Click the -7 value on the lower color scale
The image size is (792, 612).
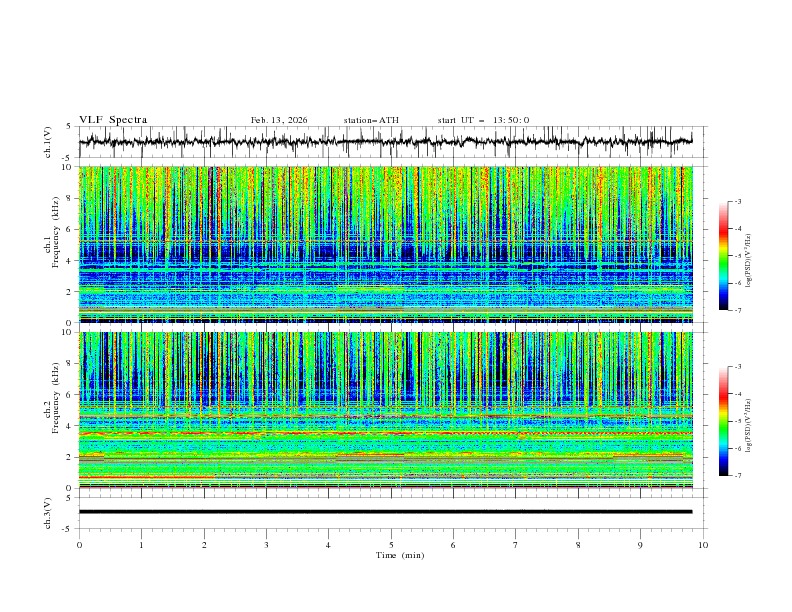tap(738, 476)
